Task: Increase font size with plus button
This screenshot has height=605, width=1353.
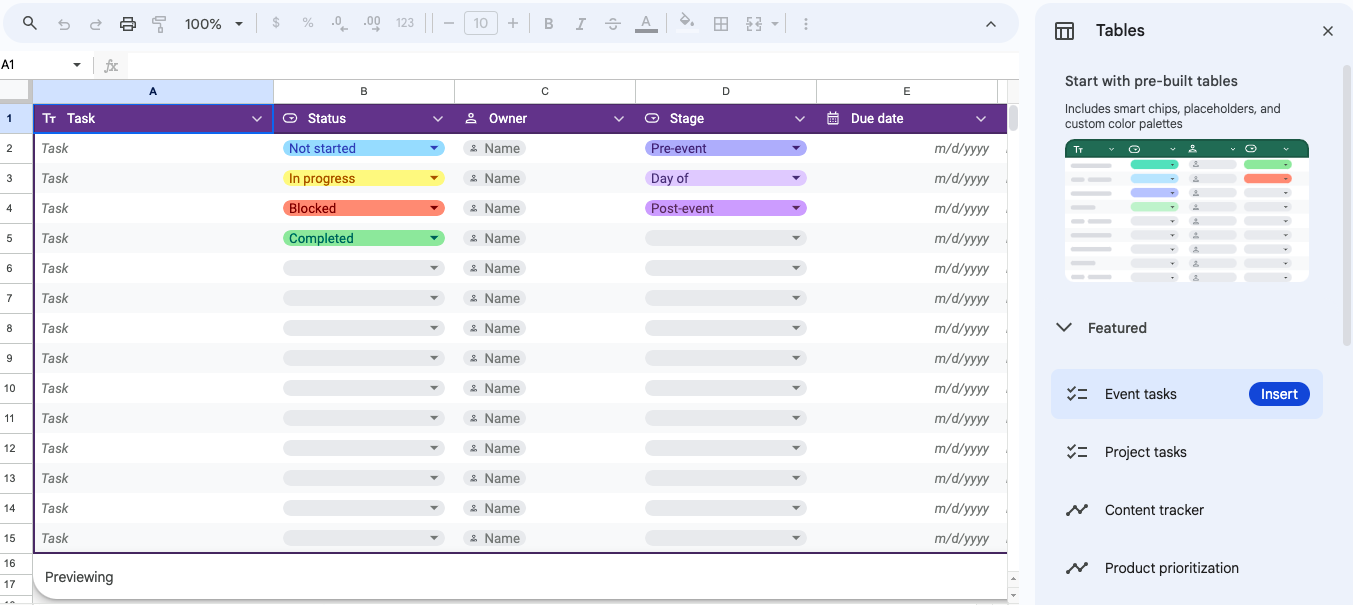Action: [x=513, y=24]
